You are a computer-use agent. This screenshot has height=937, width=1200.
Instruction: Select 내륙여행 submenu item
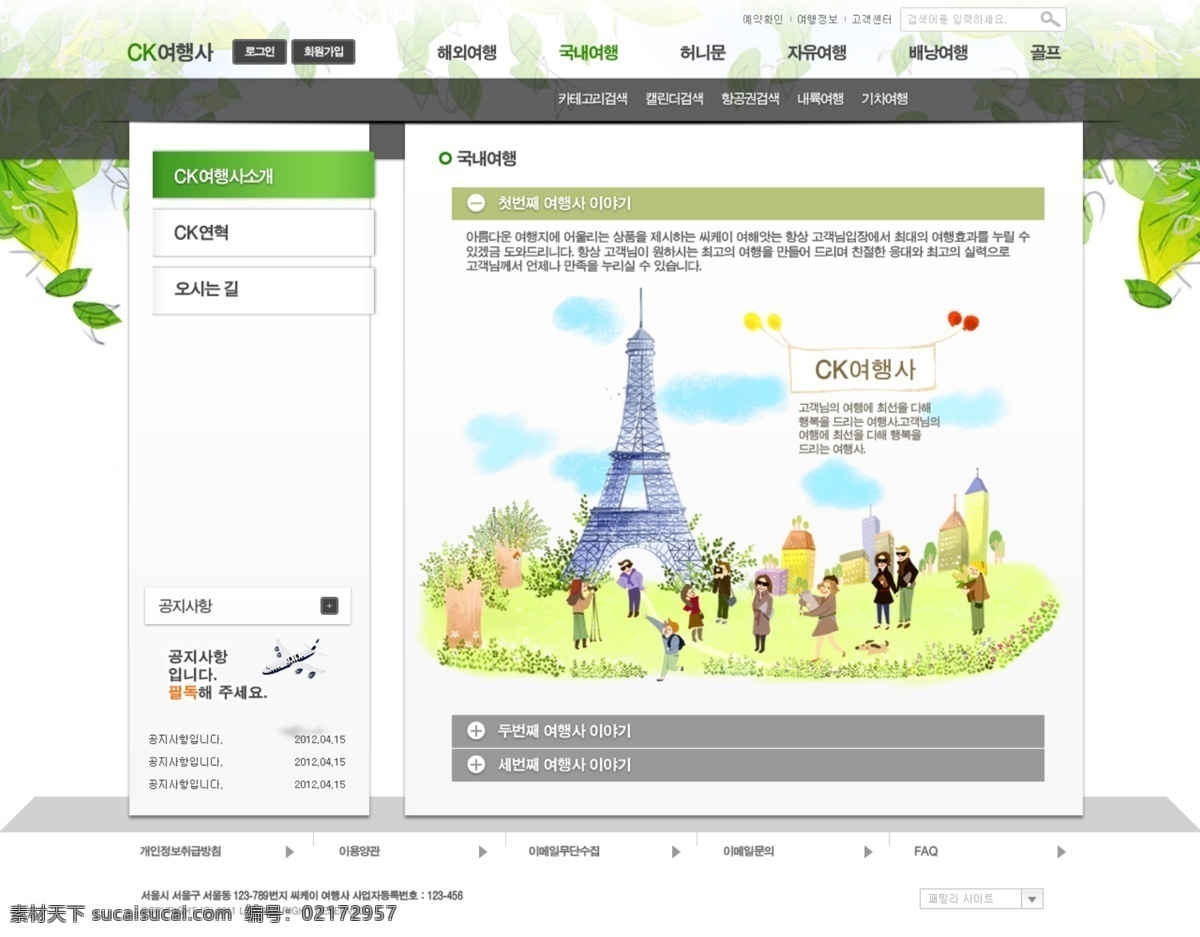tap(820, 99)
